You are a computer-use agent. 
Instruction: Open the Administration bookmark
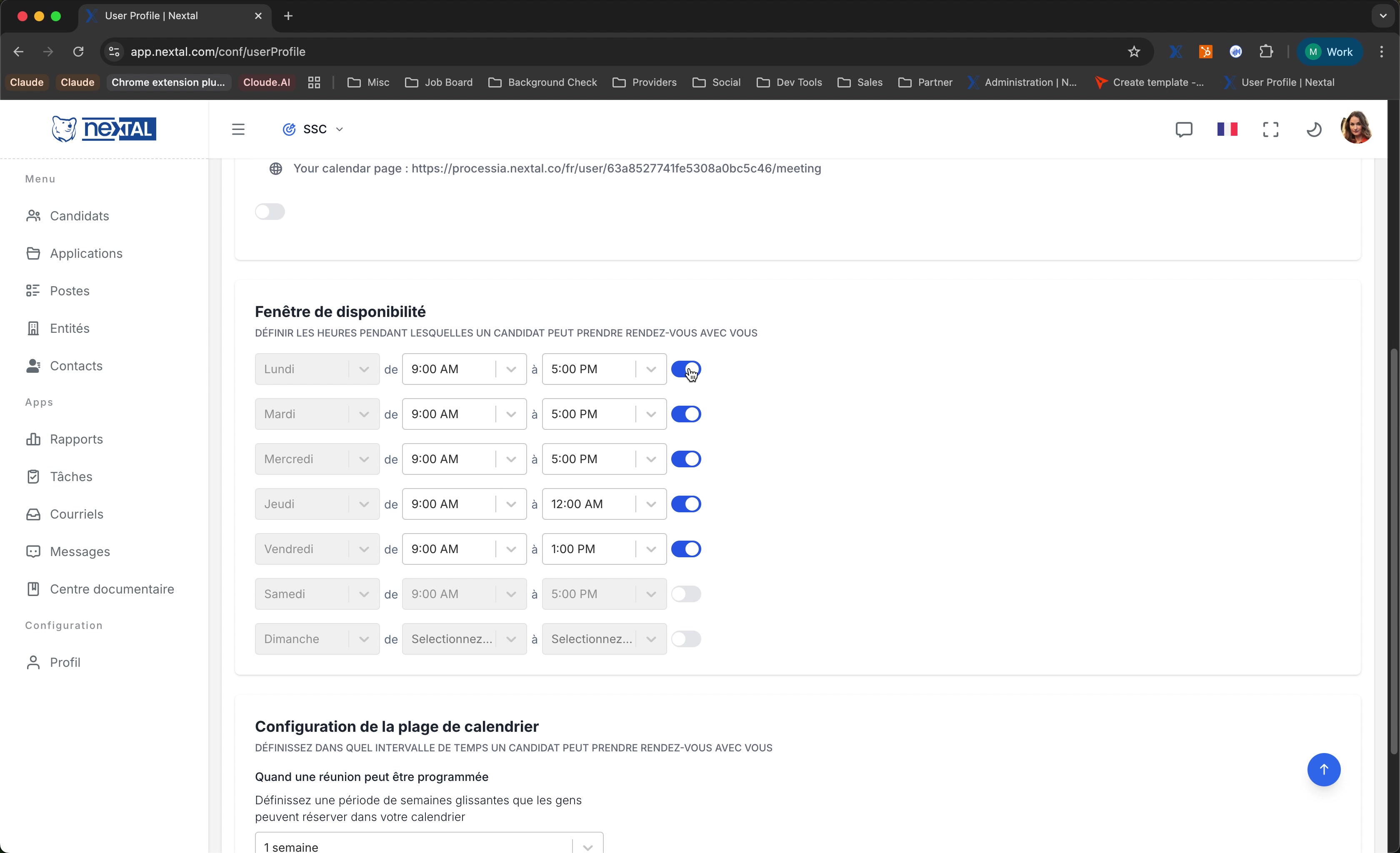(x=1023, y=82)
